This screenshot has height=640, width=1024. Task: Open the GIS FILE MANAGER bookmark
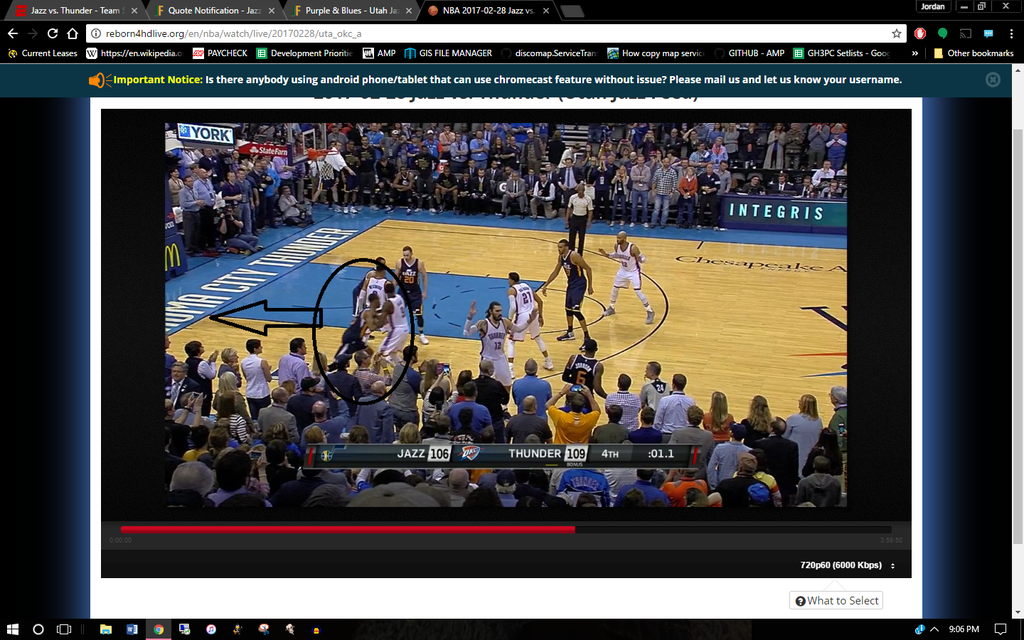pyautogui.click(x=449, y=53)
